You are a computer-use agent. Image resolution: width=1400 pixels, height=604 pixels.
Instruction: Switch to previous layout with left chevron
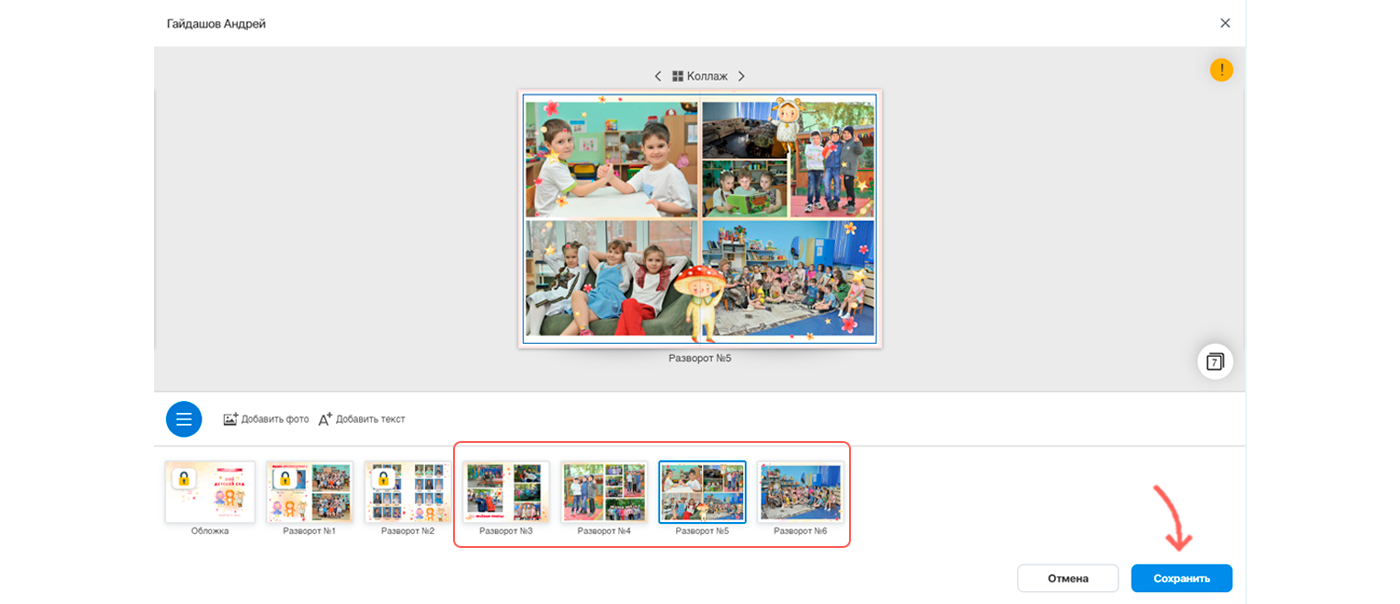coord(658,76)
